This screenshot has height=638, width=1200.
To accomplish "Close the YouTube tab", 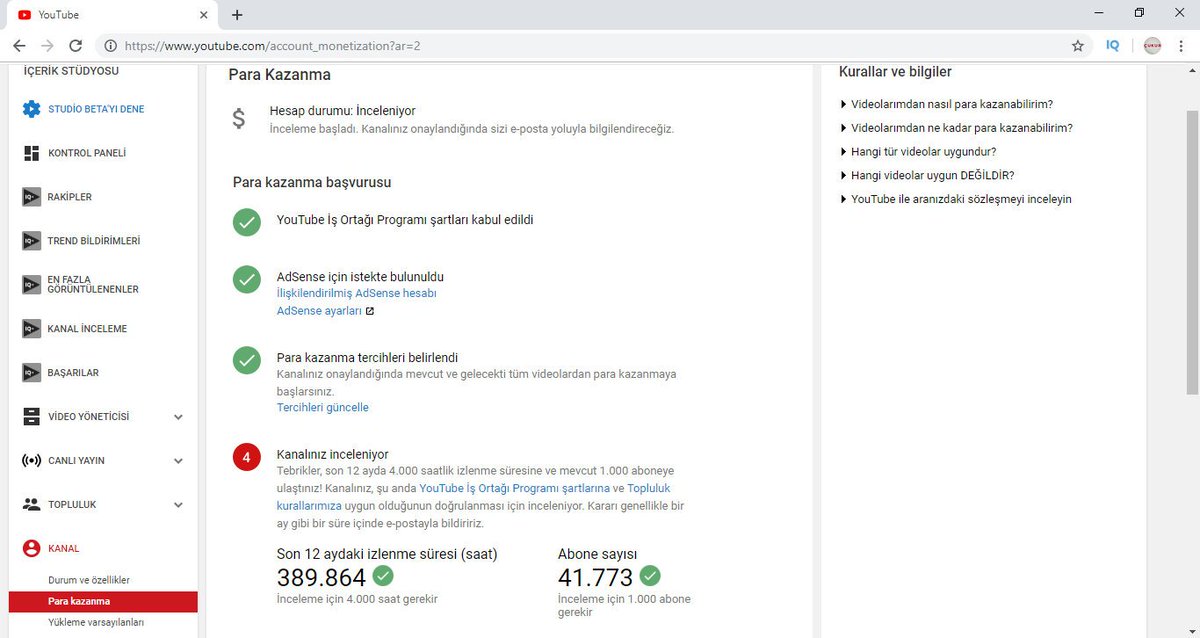I will click(x=203, y=15).
